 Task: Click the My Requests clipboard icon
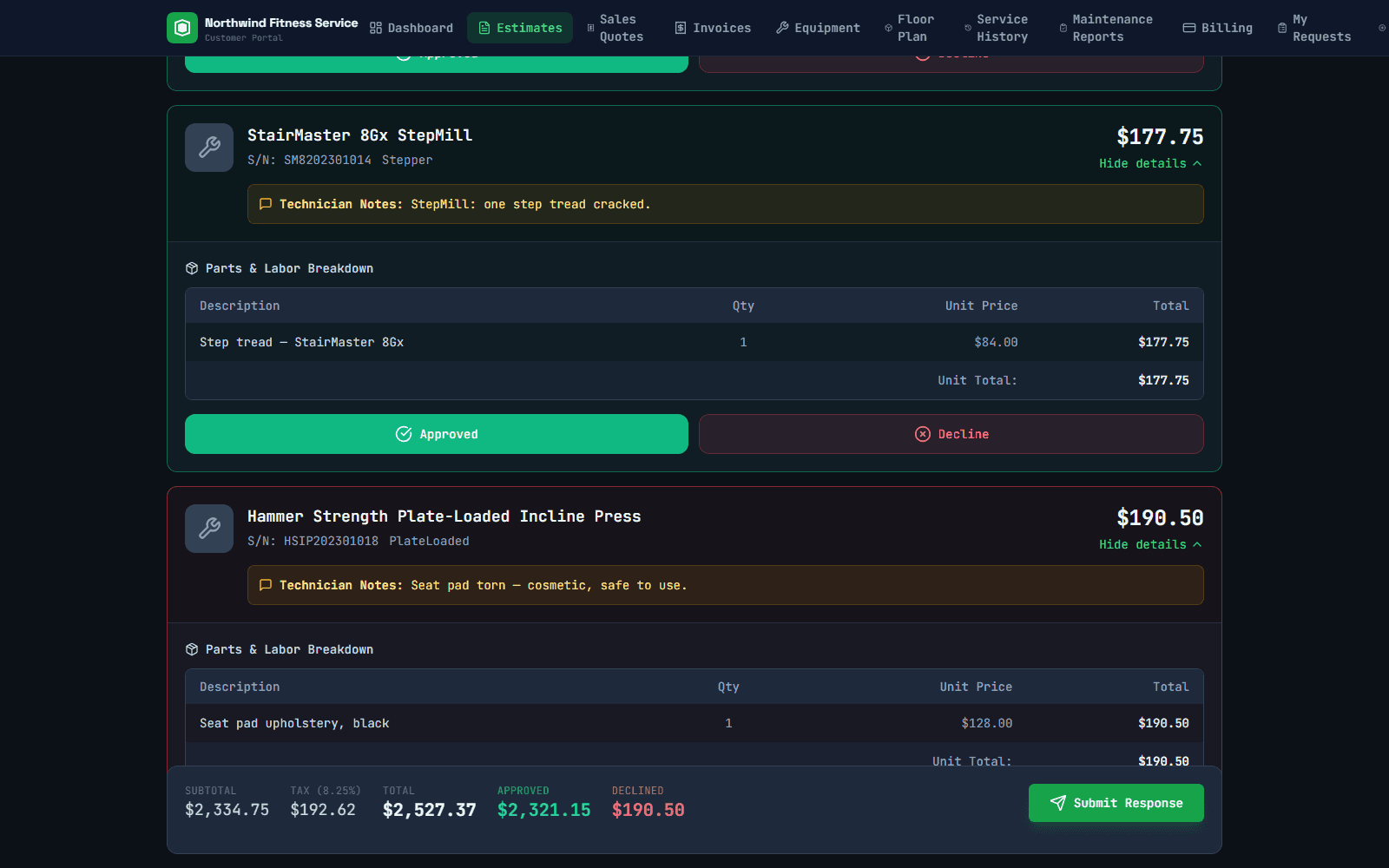coord(1282,28)
